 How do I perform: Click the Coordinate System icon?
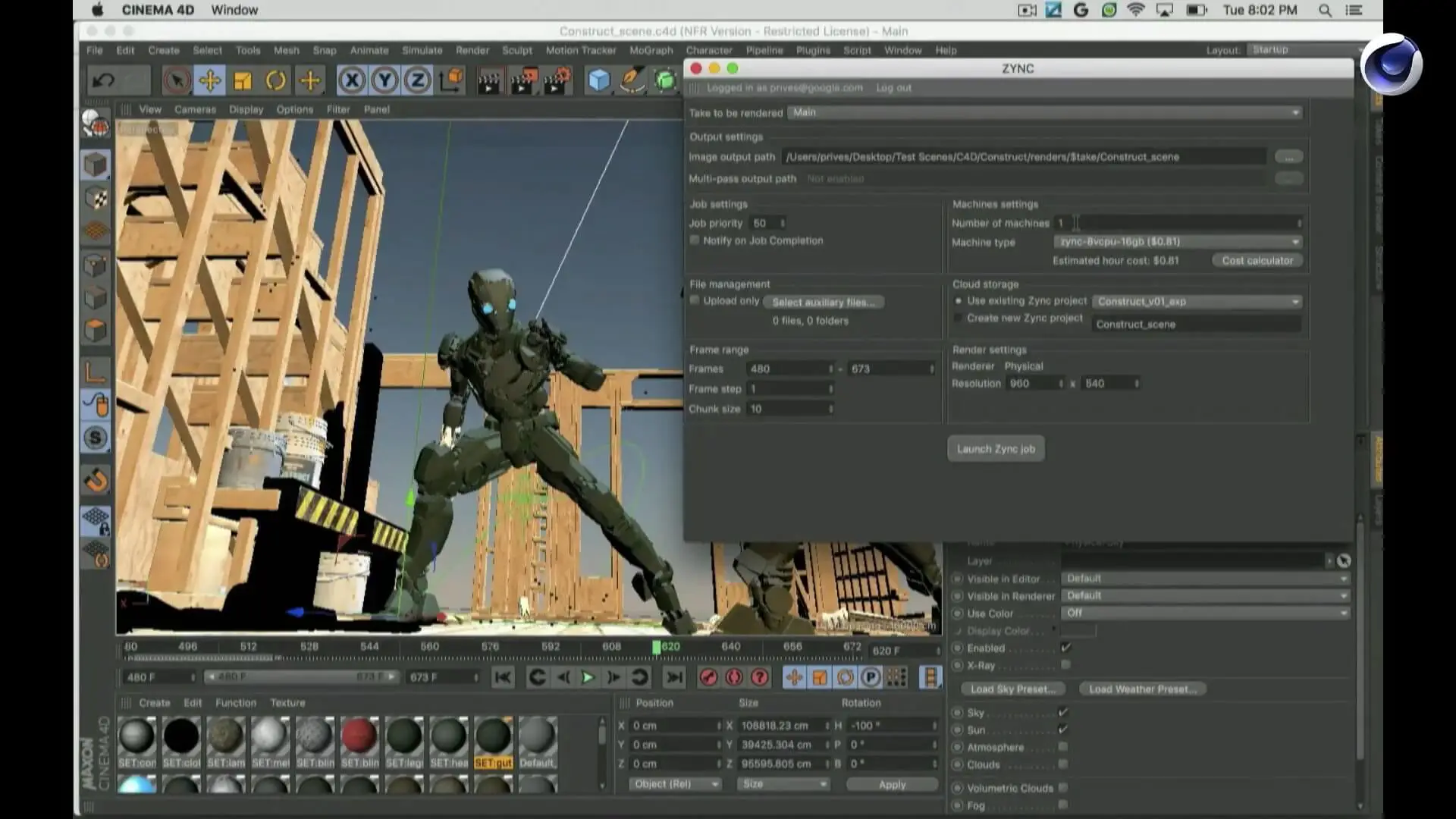tap(451, 80)
